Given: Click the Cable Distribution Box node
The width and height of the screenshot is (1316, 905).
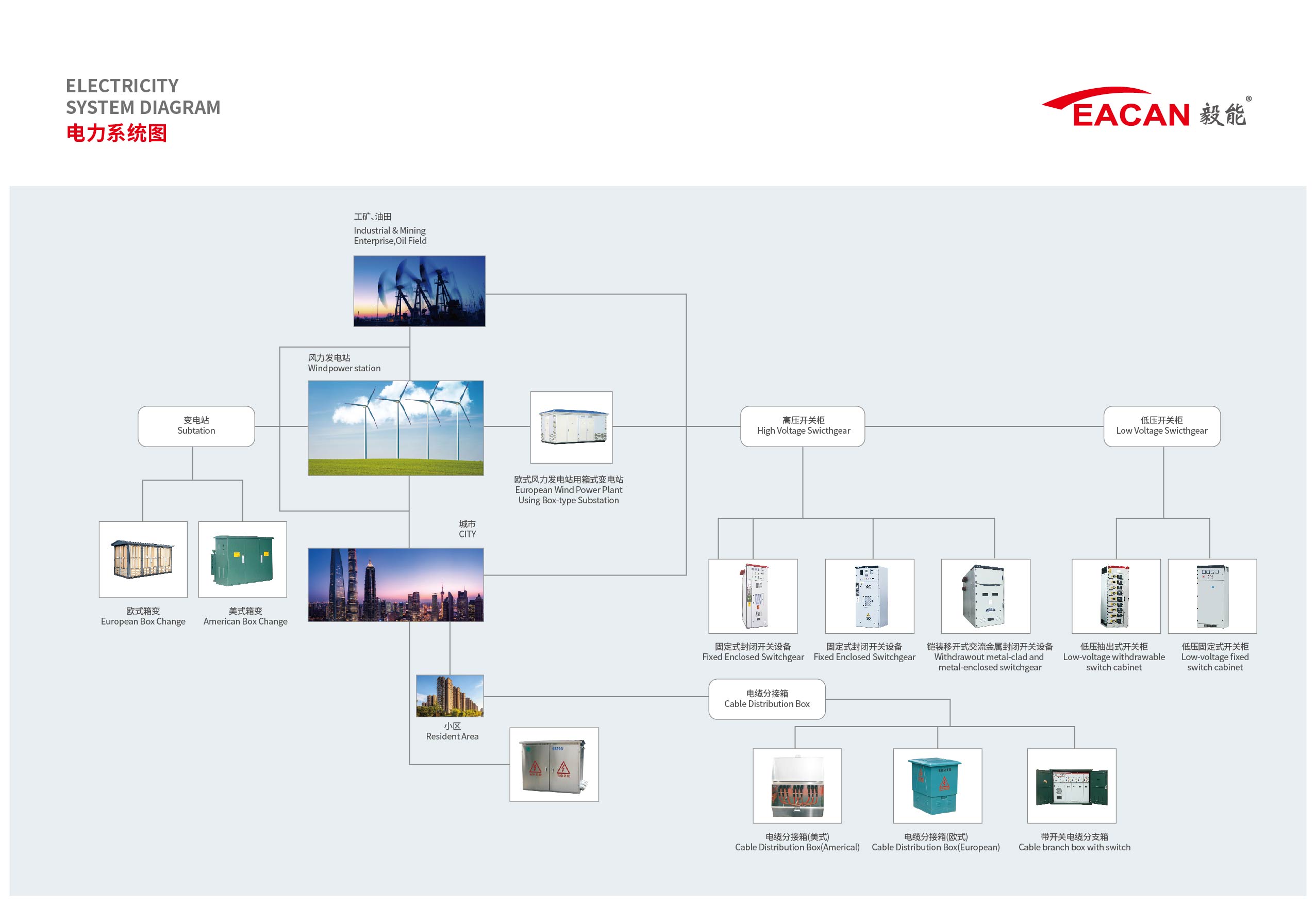Looking at the screenshot, I should 767,699.
